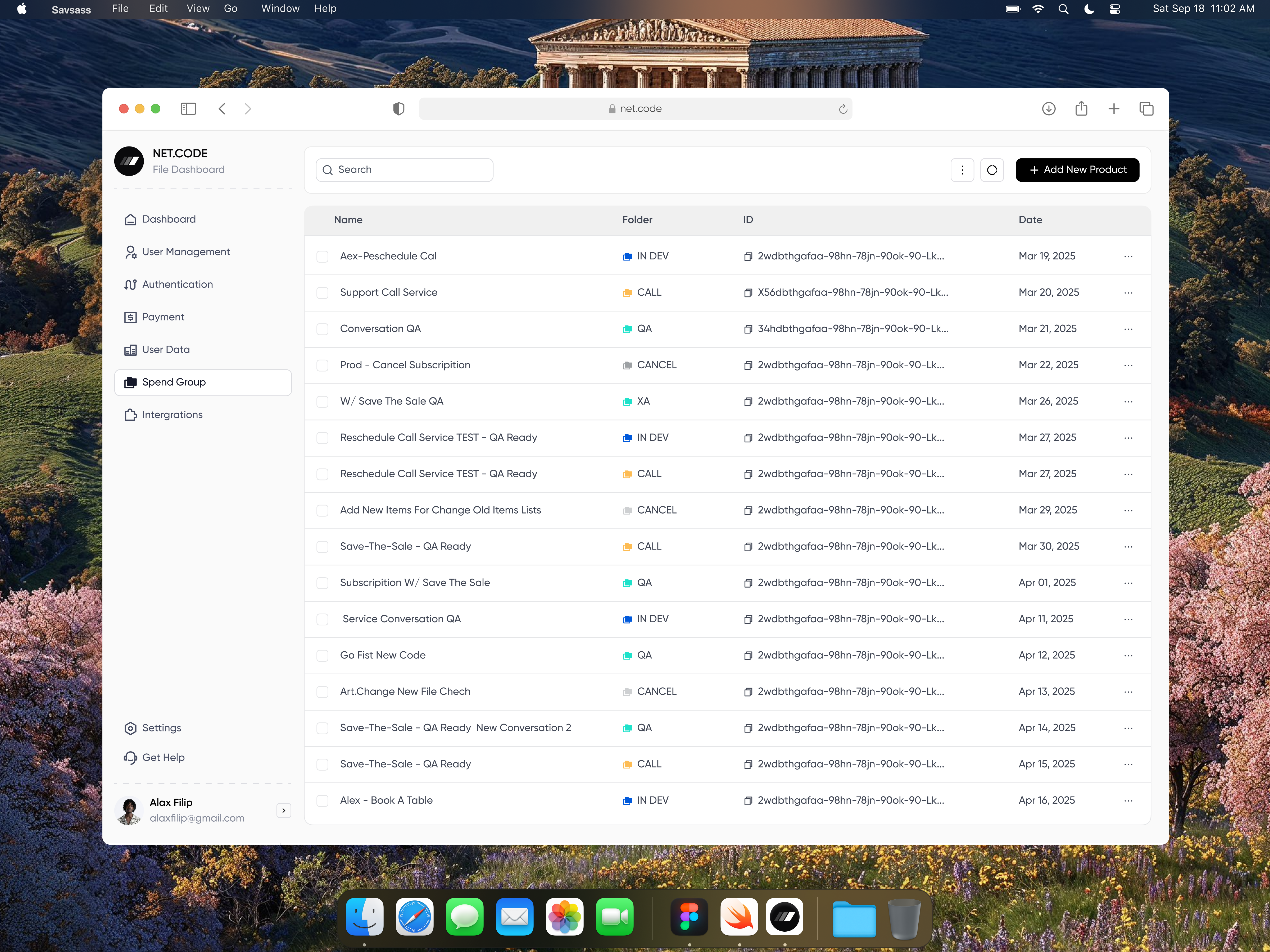Open the Edit menu

coord(158,9)
